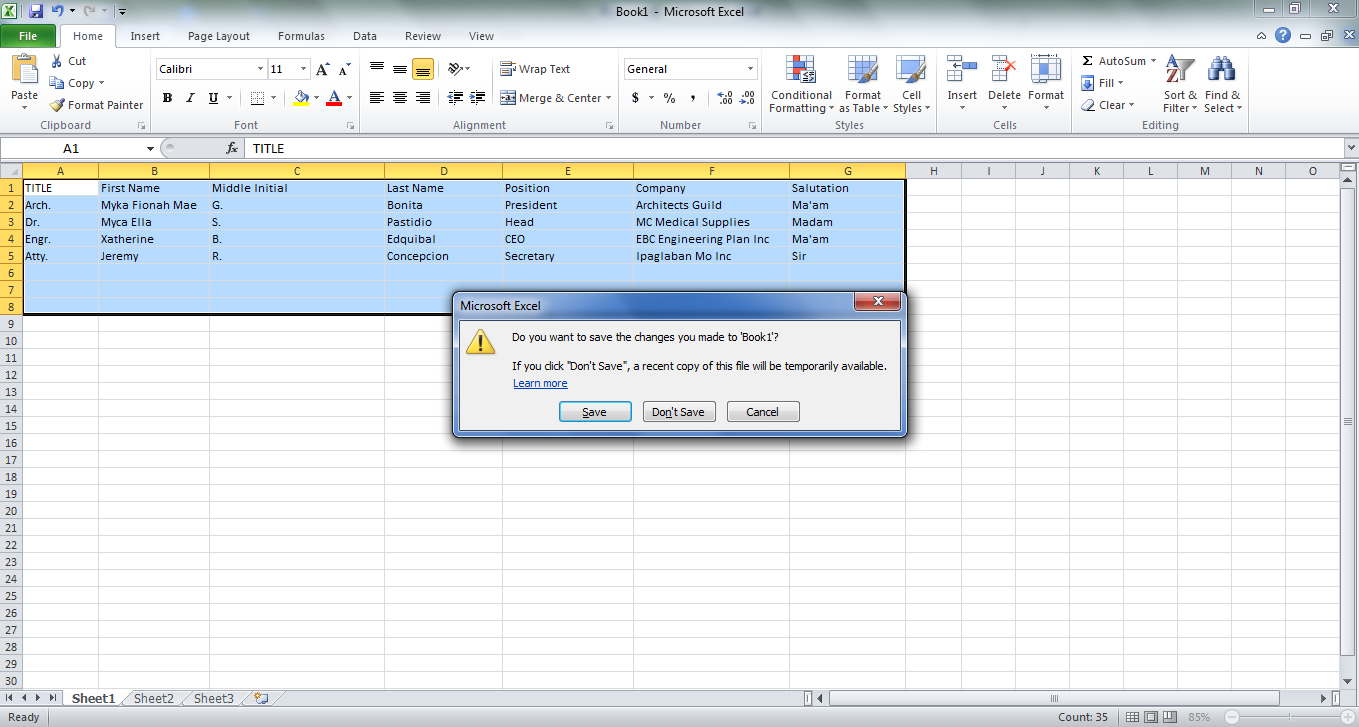Select the Format Painter tool
The height and width of the screenshot is (727, 1359).
tap(96, 104)
